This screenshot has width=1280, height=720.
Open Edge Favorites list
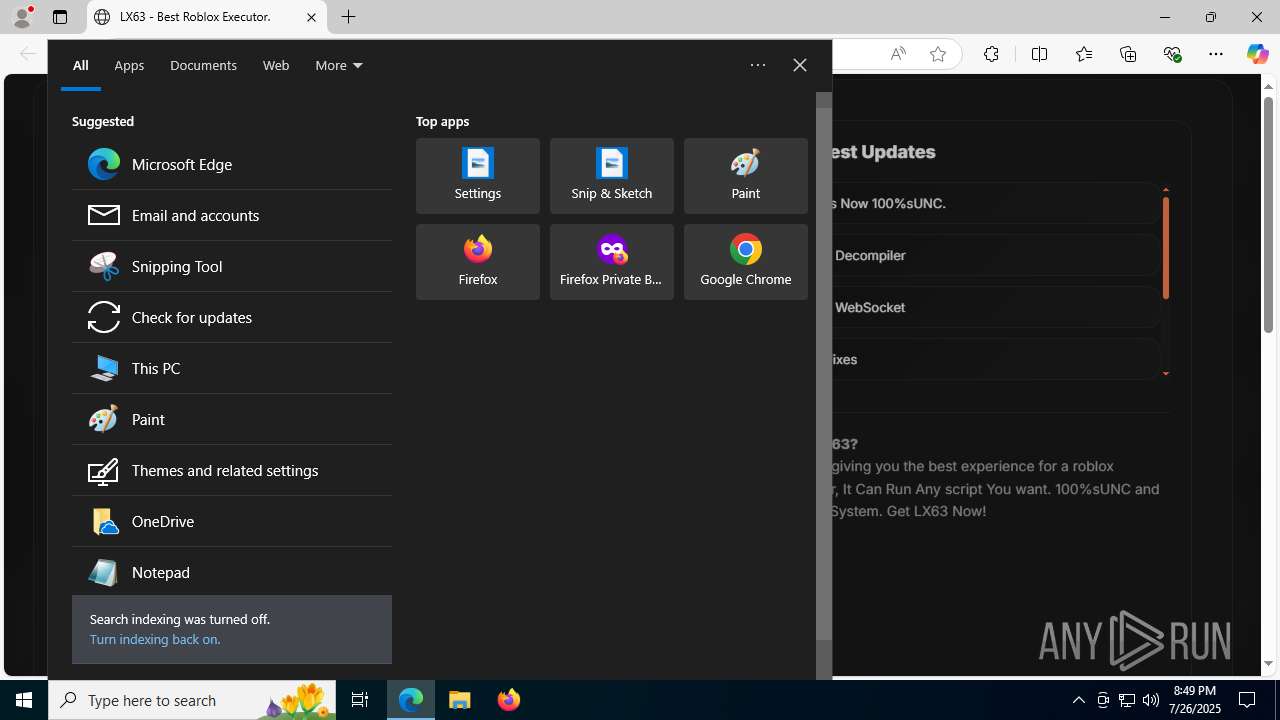tap(1083, 54)
